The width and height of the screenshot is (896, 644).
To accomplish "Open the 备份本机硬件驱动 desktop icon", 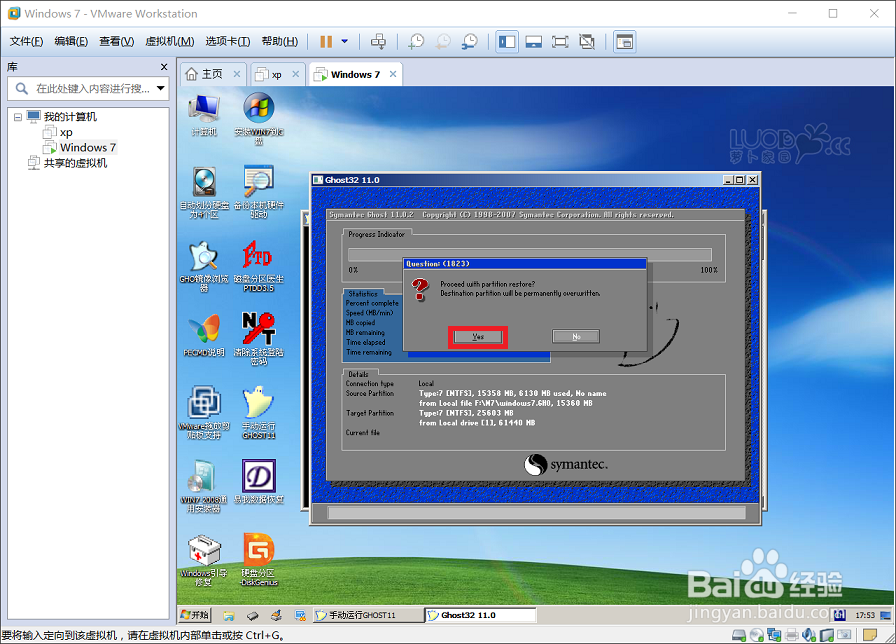I will pos(259,192).
